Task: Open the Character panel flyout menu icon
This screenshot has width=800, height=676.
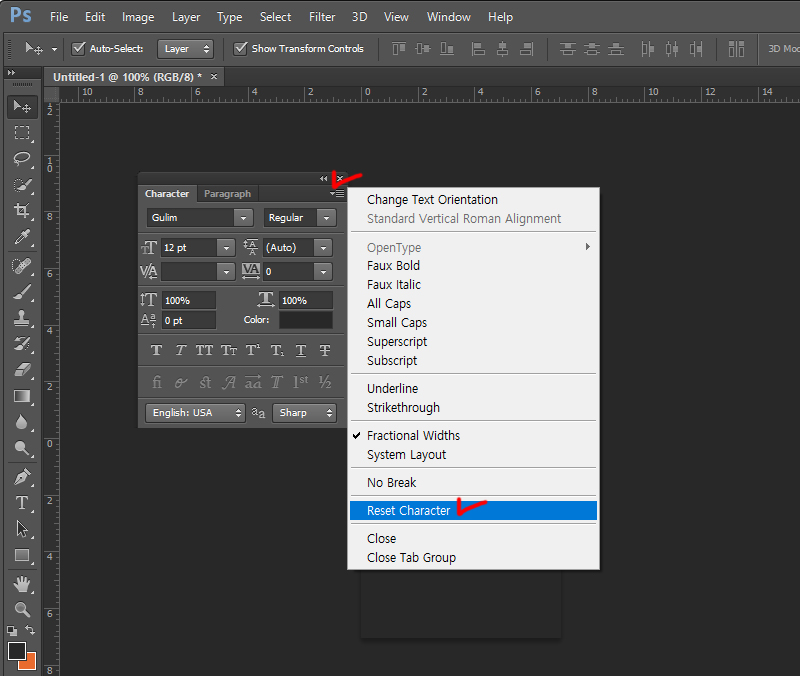Action: coord(337,194)
